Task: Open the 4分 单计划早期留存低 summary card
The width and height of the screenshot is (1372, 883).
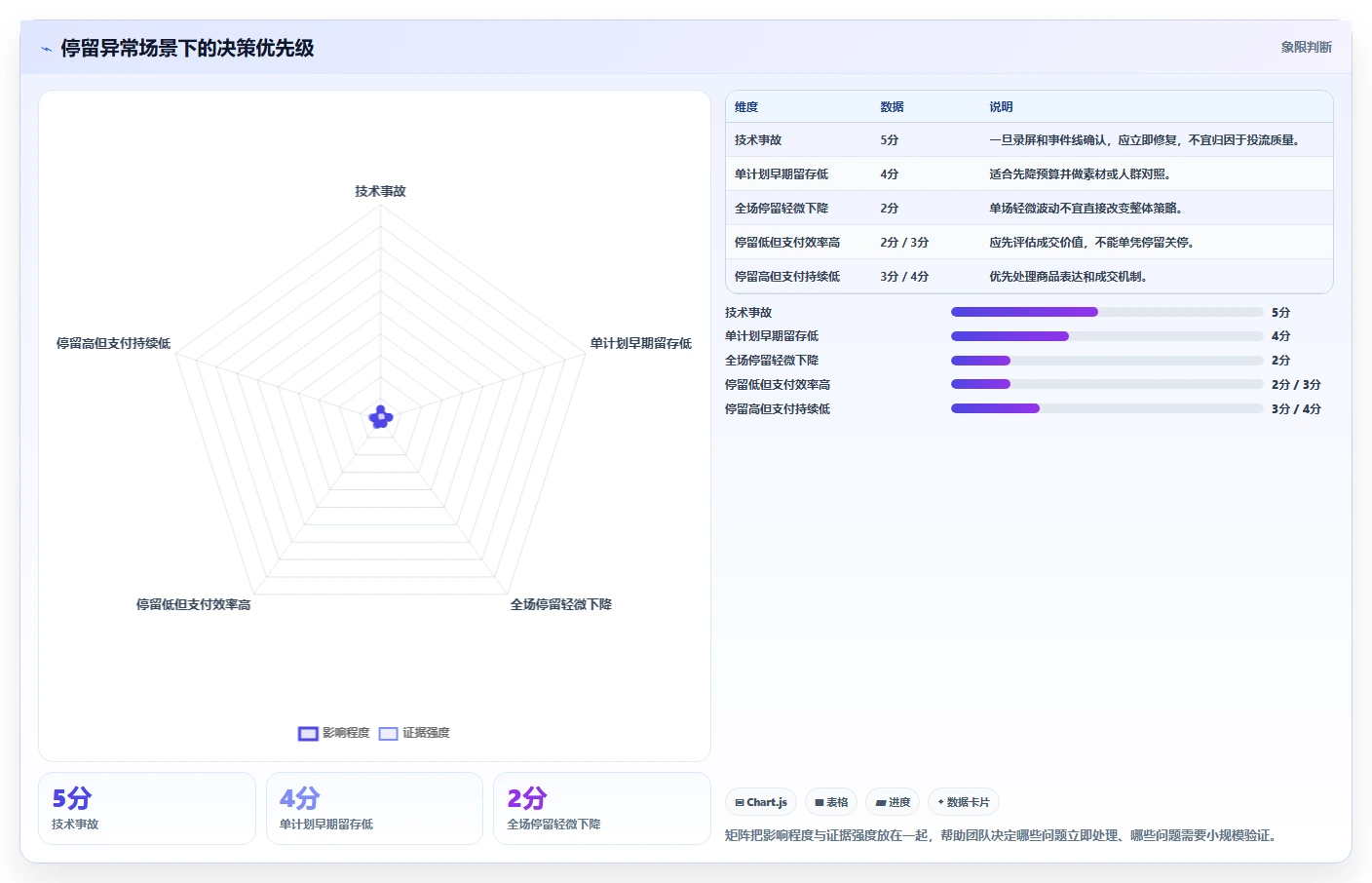Action: (x=374, y=808)
